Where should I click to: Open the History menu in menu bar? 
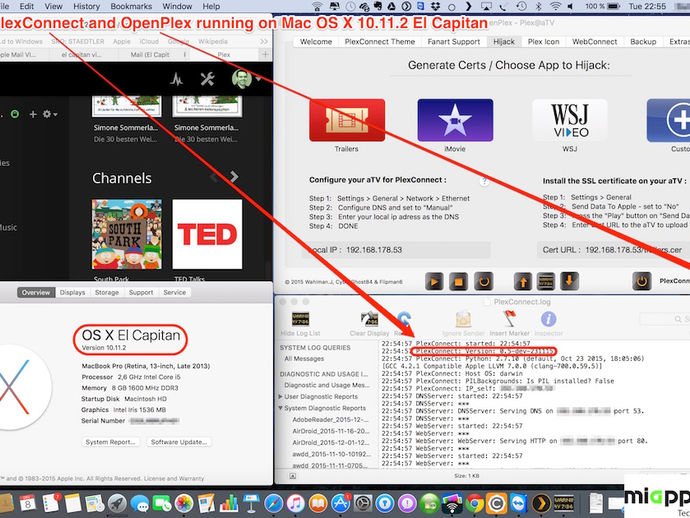click(x=86, y=7)
